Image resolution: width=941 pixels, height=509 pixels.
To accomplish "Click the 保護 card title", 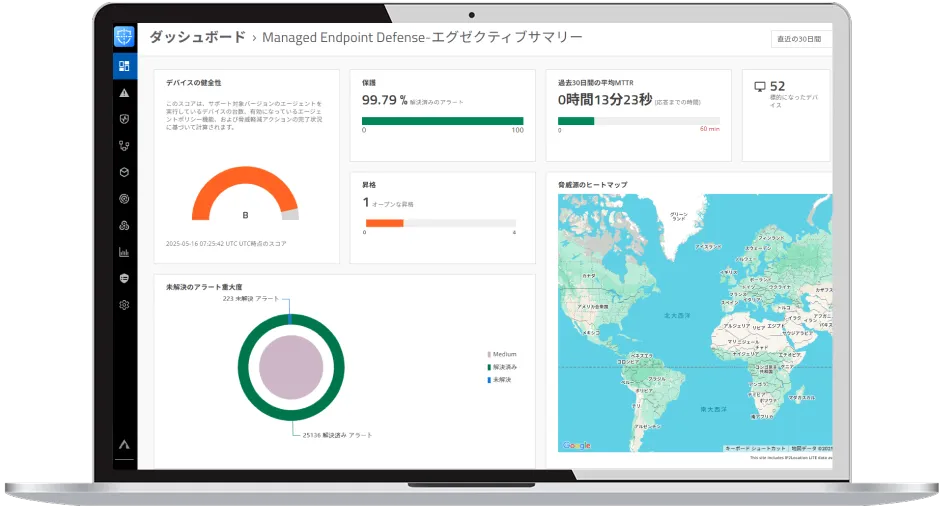I will coord(369,83).
